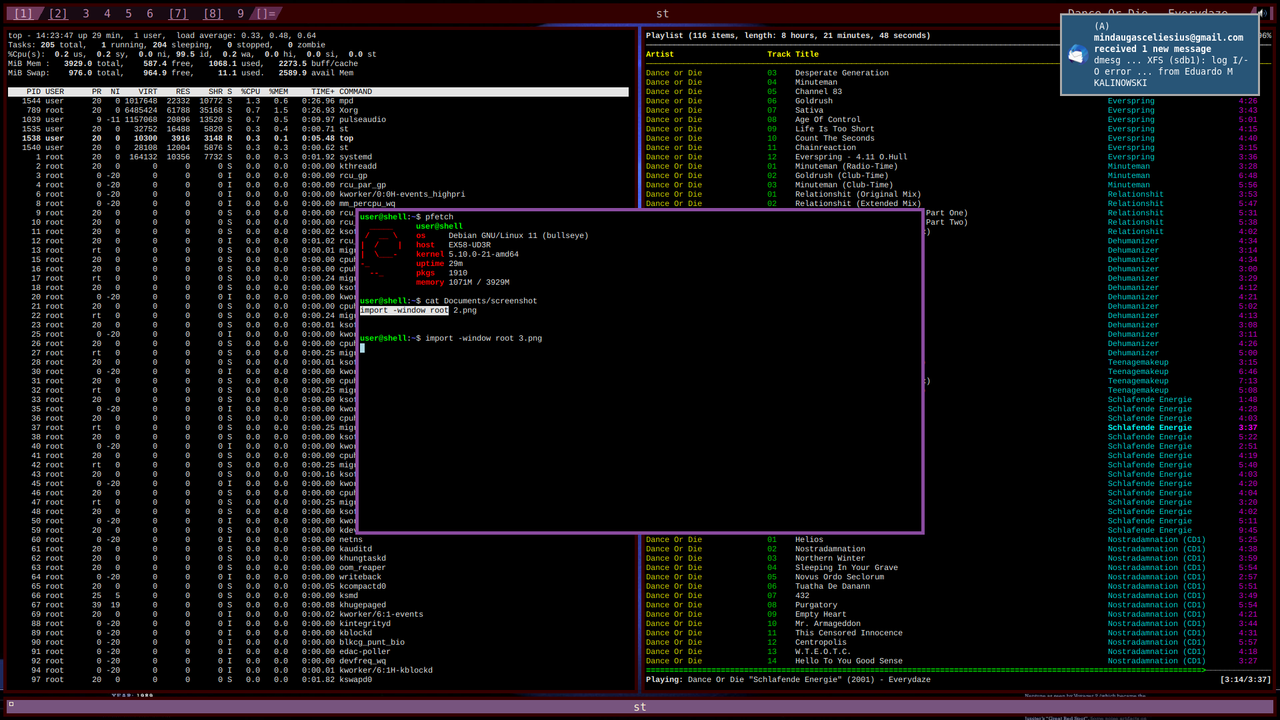Select track 'Northern Winter' in playlist

pos(950,558)
